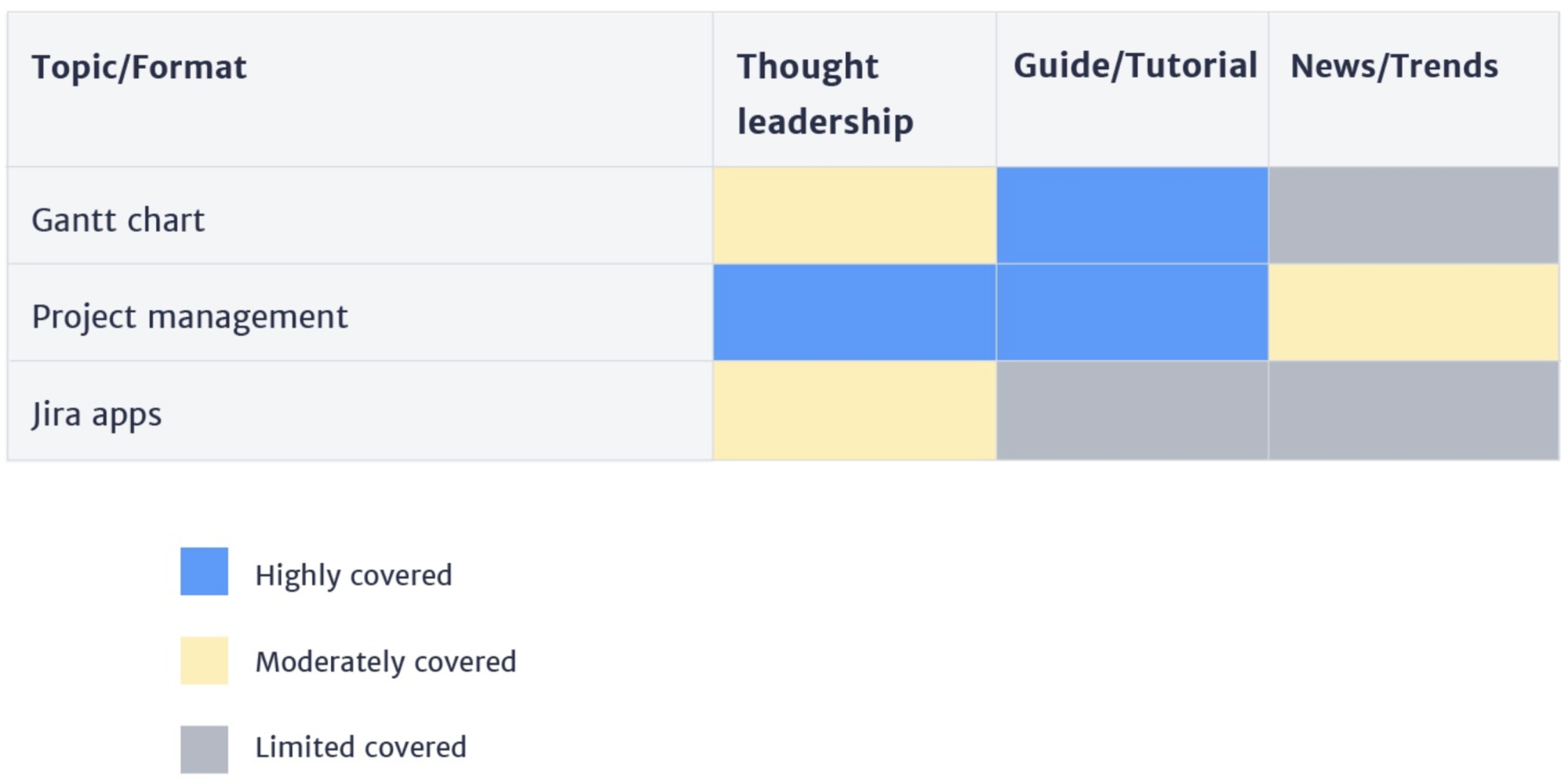Select the Jira apps Guide/Tutorial cell
1568x782 pixels.
[x=1132, y=410]
